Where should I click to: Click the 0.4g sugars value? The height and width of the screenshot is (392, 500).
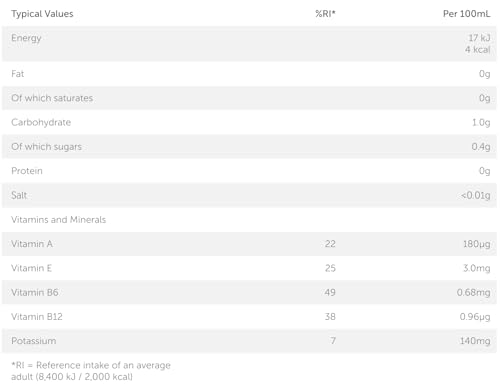[481, 147]
